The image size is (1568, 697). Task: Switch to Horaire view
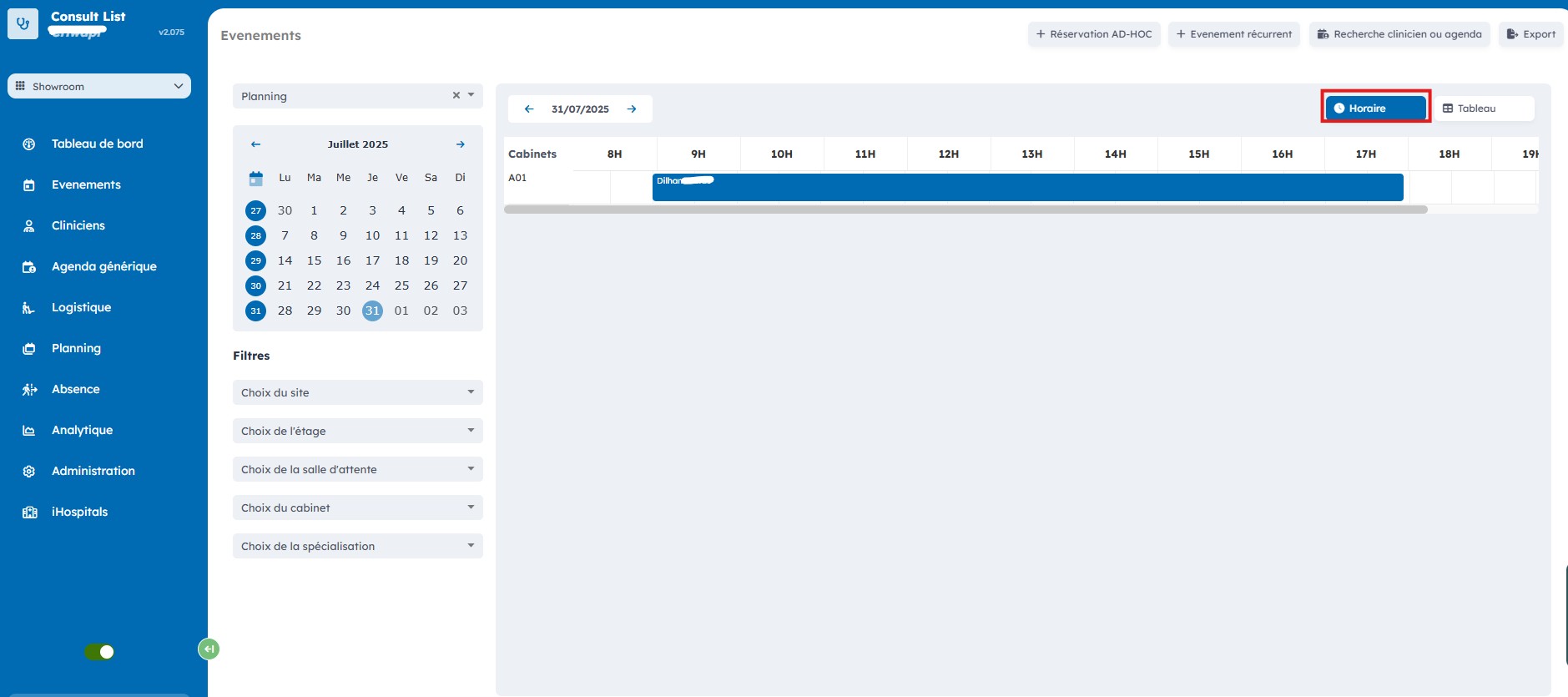coord(1375,109)
